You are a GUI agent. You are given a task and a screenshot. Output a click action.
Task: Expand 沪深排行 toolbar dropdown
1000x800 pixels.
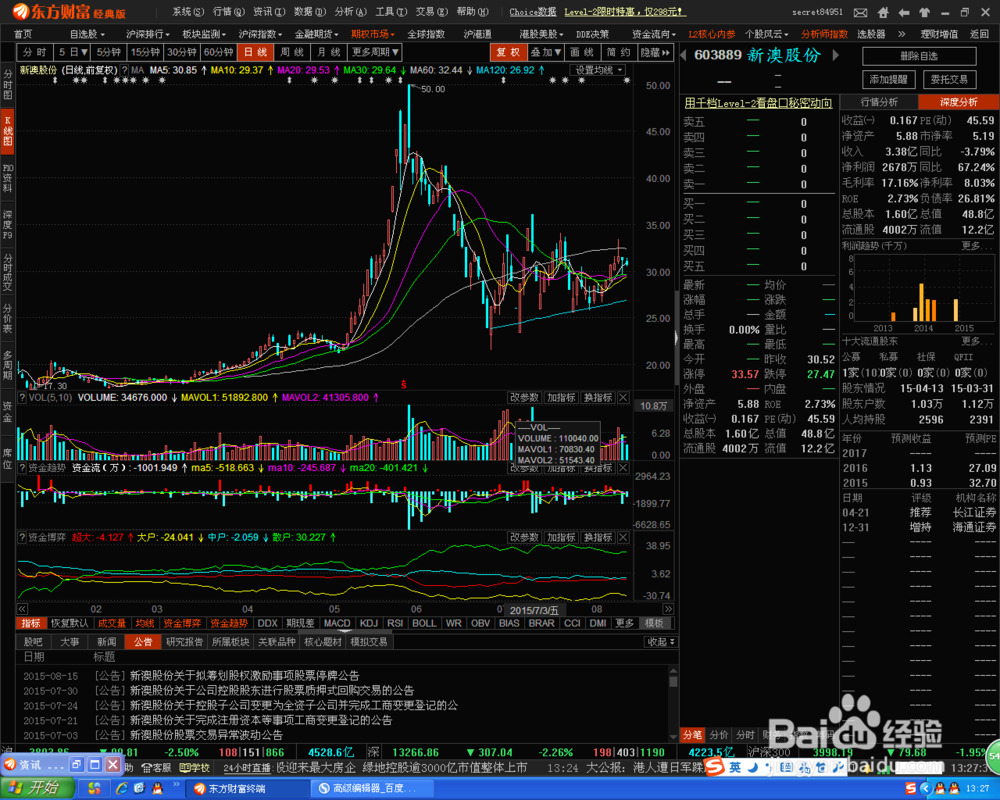coord(148,34)
